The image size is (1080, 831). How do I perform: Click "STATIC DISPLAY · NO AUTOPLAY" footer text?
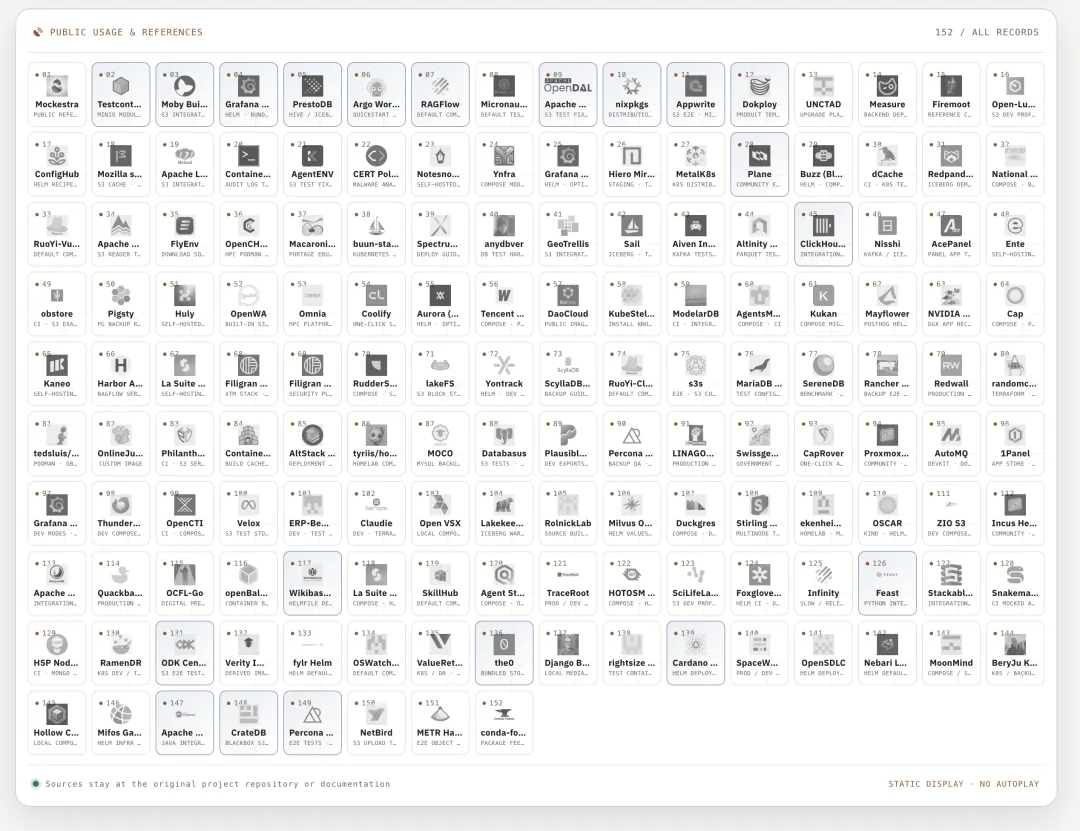pyautogui.click(x=964, y=784)
